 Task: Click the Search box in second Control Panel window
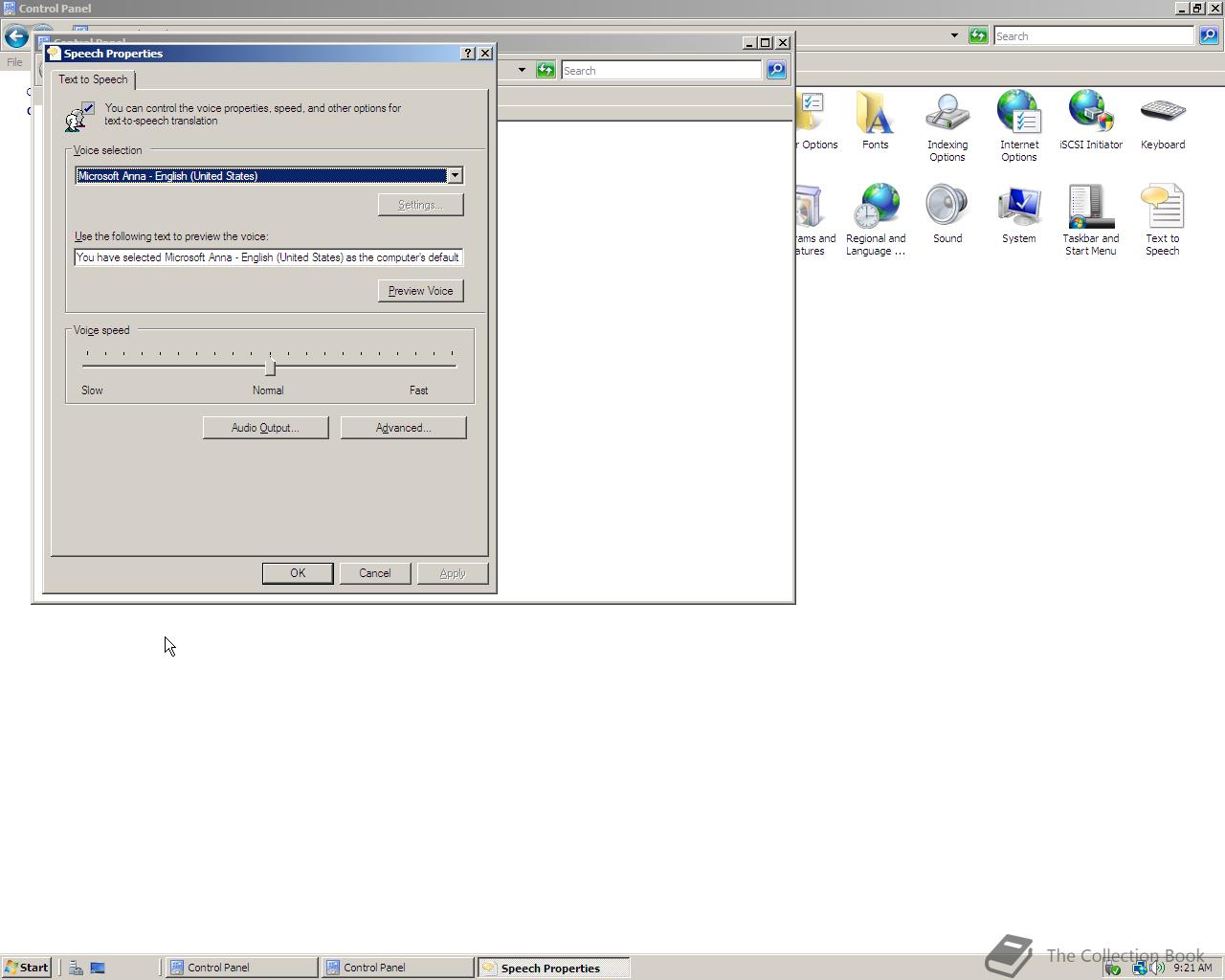click(x=661, y=71)
